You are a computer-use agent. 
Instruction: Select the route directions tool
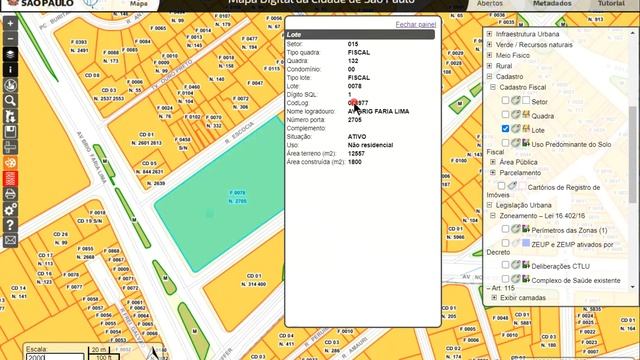coord(10,116)
